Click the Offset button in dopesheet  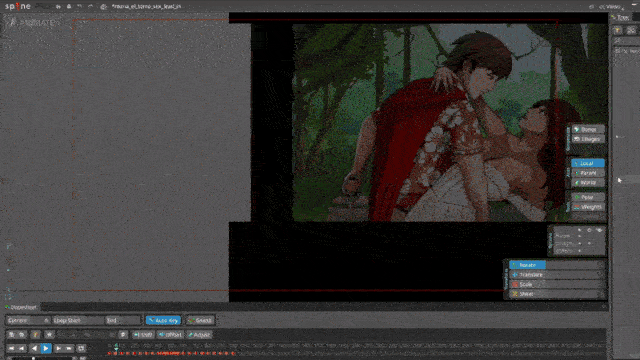pyautogui.click(x=171, y=335)
